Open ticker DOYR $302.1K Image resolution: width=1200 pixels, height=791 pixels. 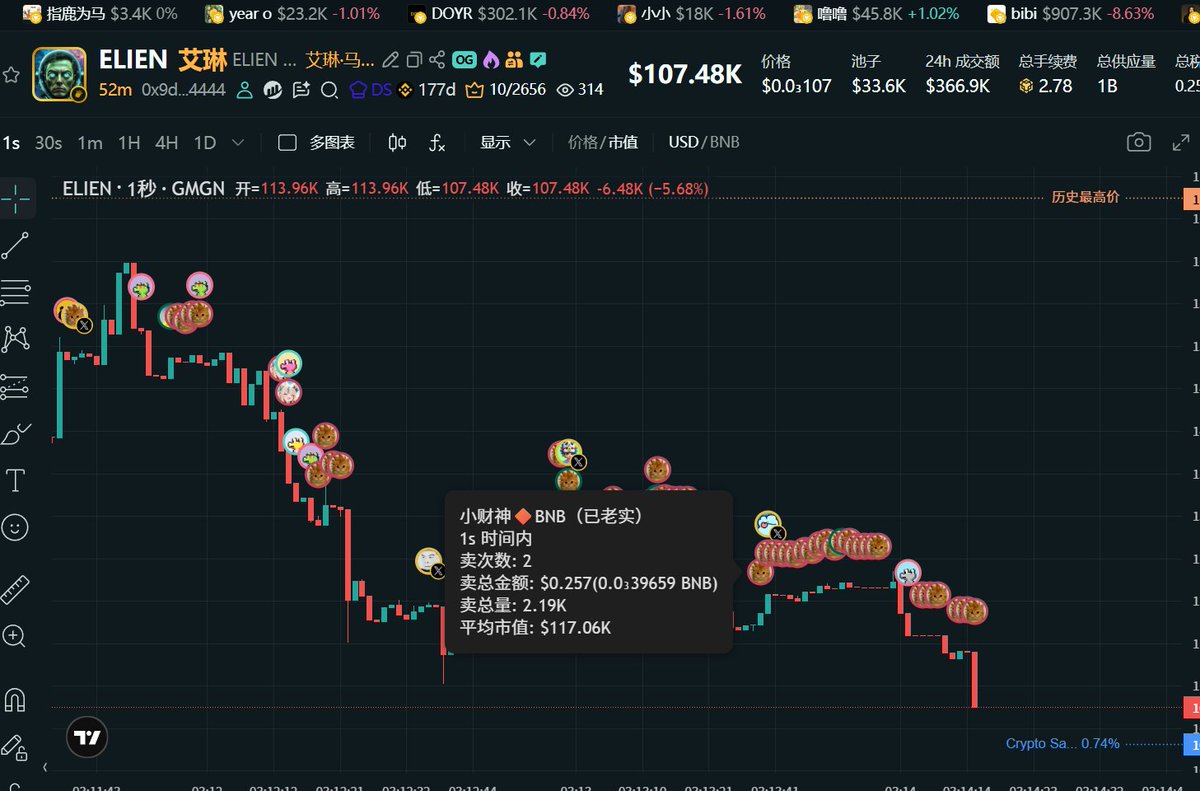500,14
